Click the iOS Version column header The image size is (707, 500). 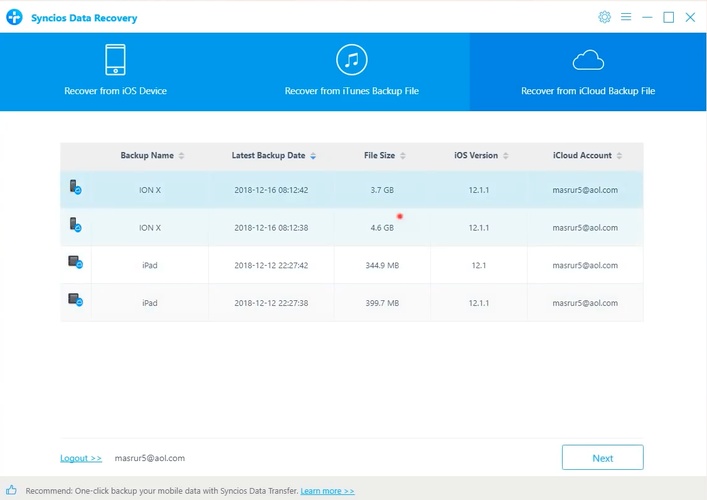[476, 156]
